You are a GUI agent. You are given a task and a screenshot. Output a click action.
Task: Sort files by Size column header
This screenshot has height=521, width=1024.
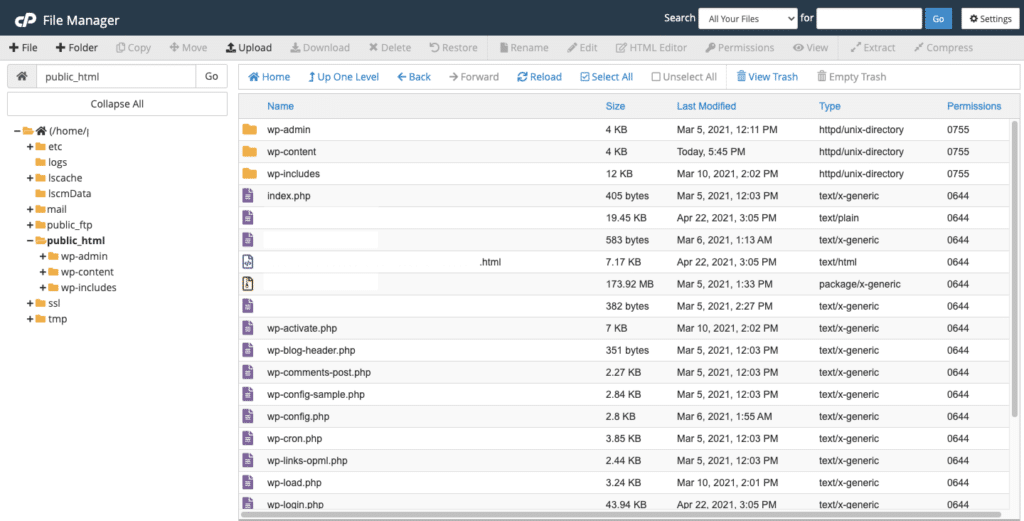615,106
